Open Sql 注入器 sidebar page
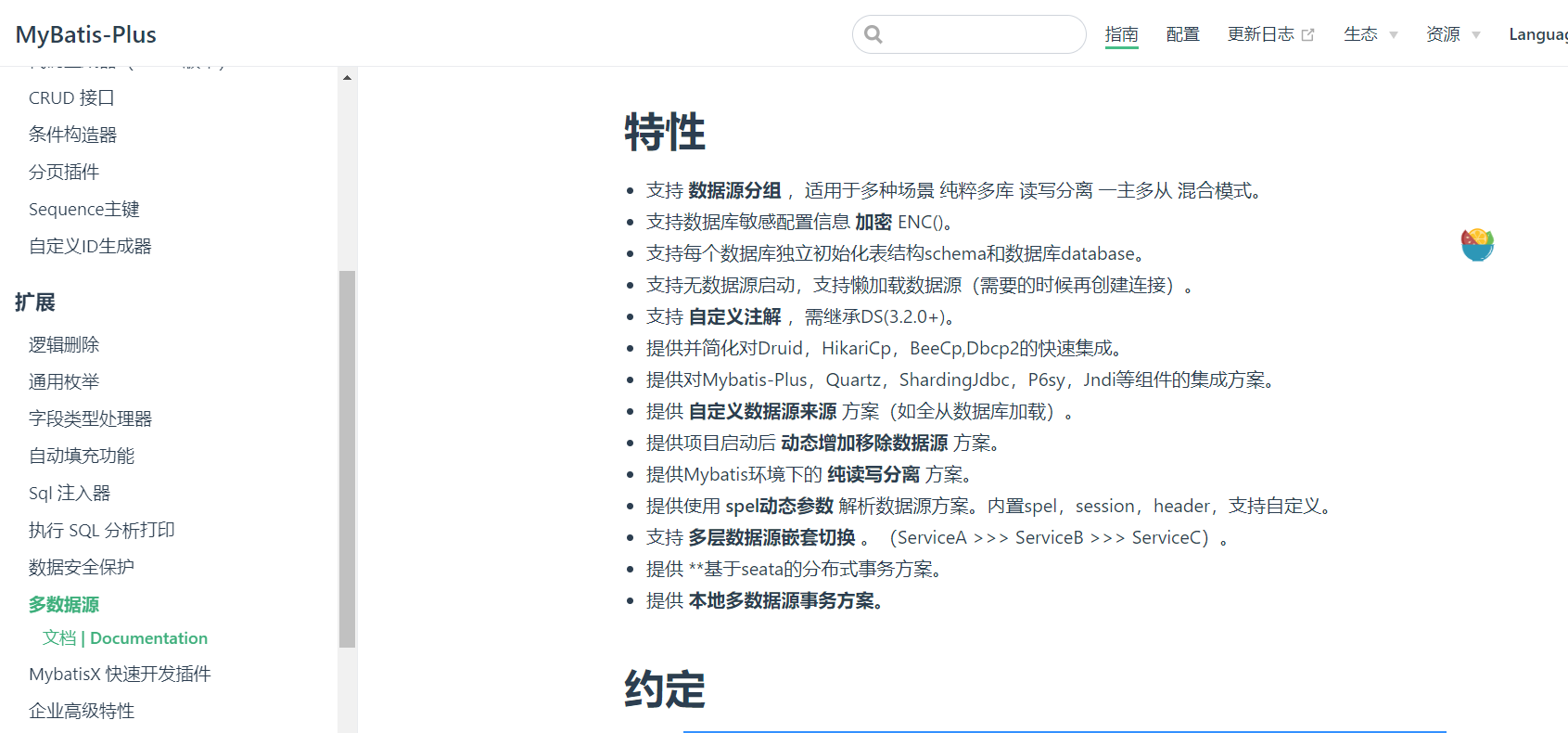This screenshot has height=733, width=1568. [x=70, y=493]
